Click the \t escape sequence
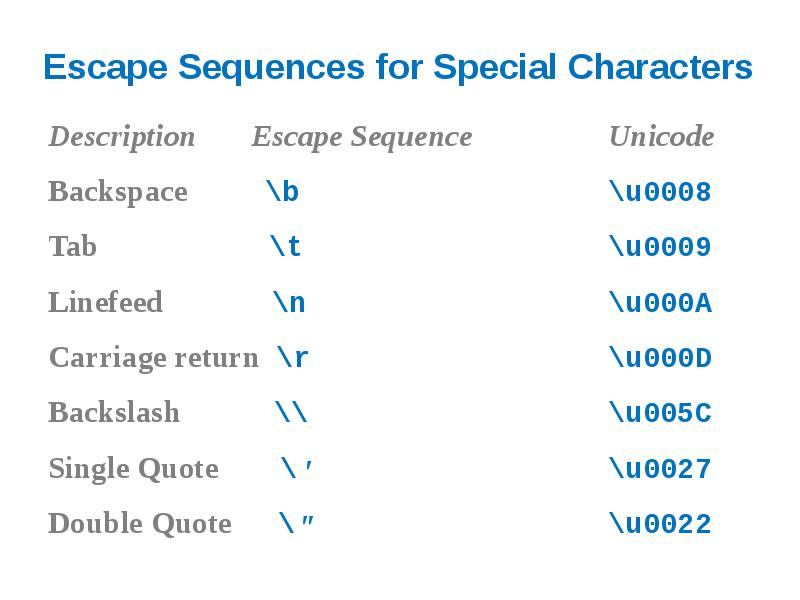 [x=286, y=247]
